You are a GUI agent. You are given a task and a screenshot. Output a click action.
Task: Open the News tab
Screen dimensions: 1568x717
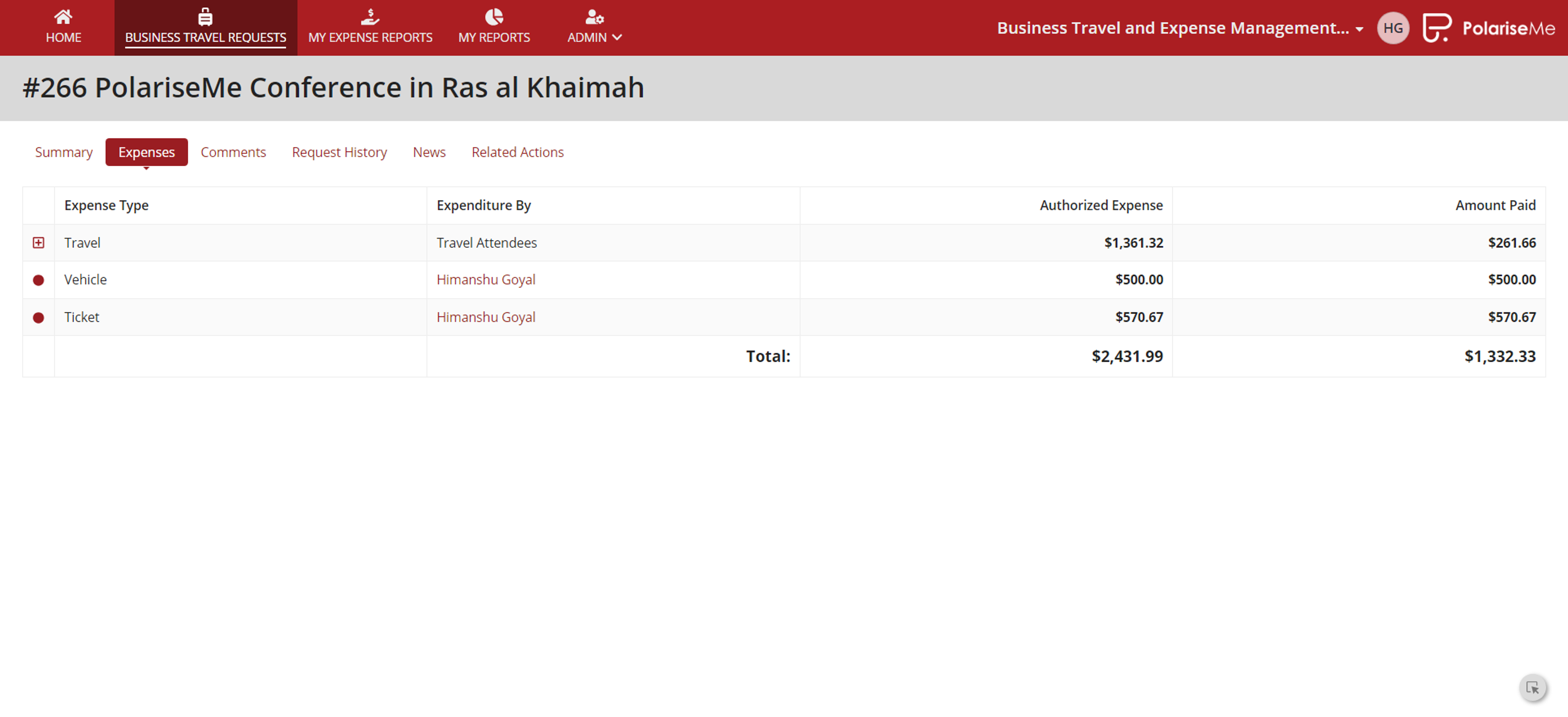(x=429, y=152)
